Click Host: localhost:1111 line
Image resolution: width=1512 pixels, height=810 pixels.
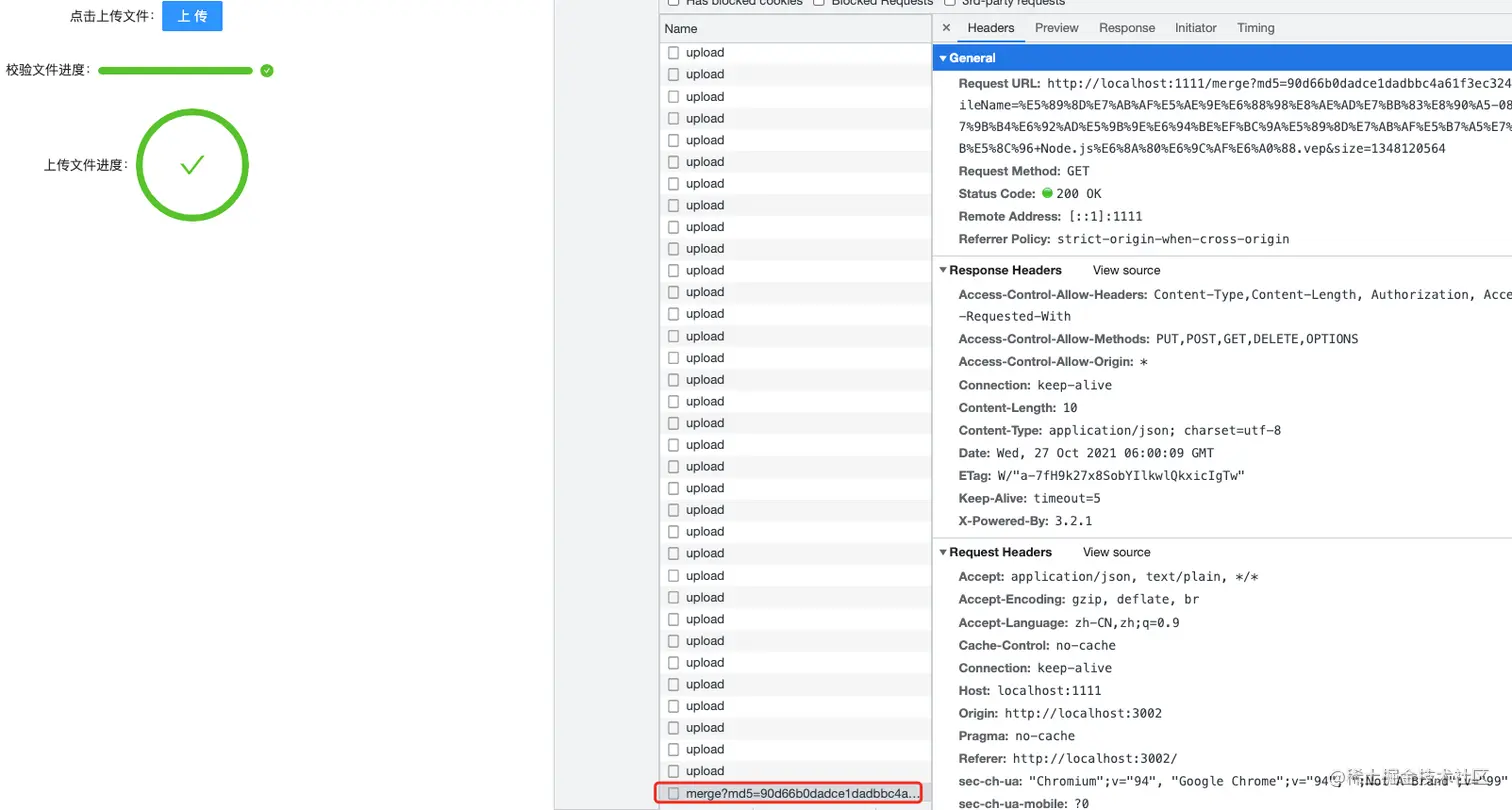pyautogui.click(x=1029, y=691)
